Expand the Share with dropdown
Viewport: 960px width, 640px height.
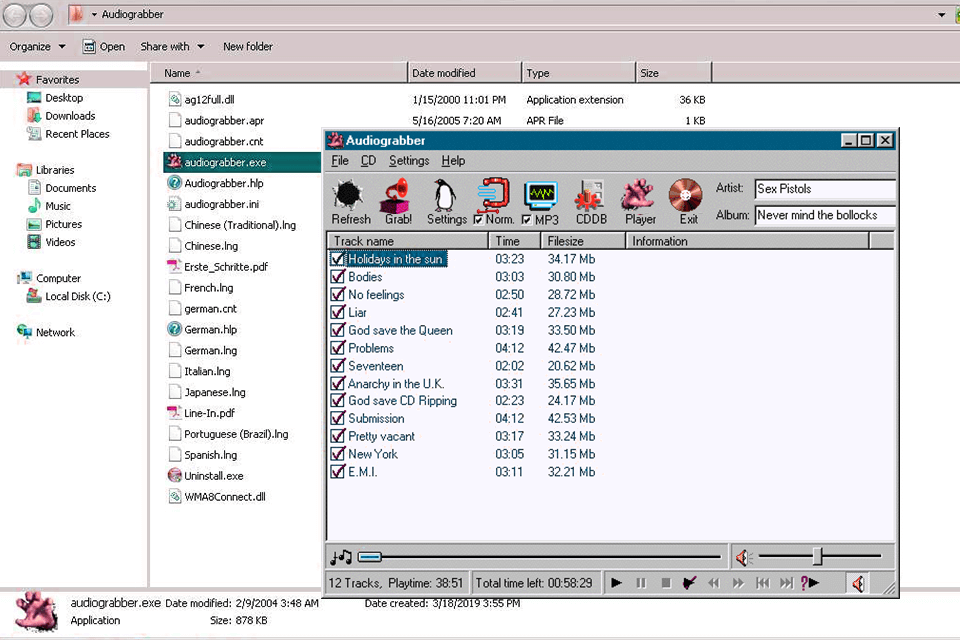pos(172,47)
